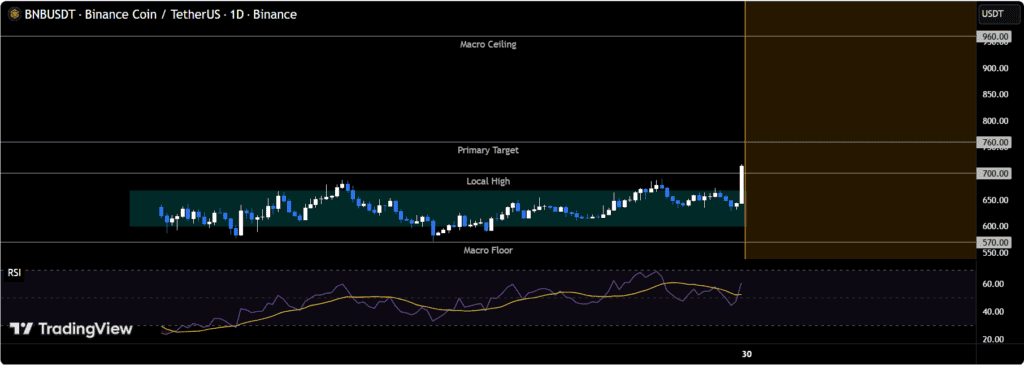Open the RSI indicator legend
This screenshot has height=365, width=1024.
pos(14,274)
